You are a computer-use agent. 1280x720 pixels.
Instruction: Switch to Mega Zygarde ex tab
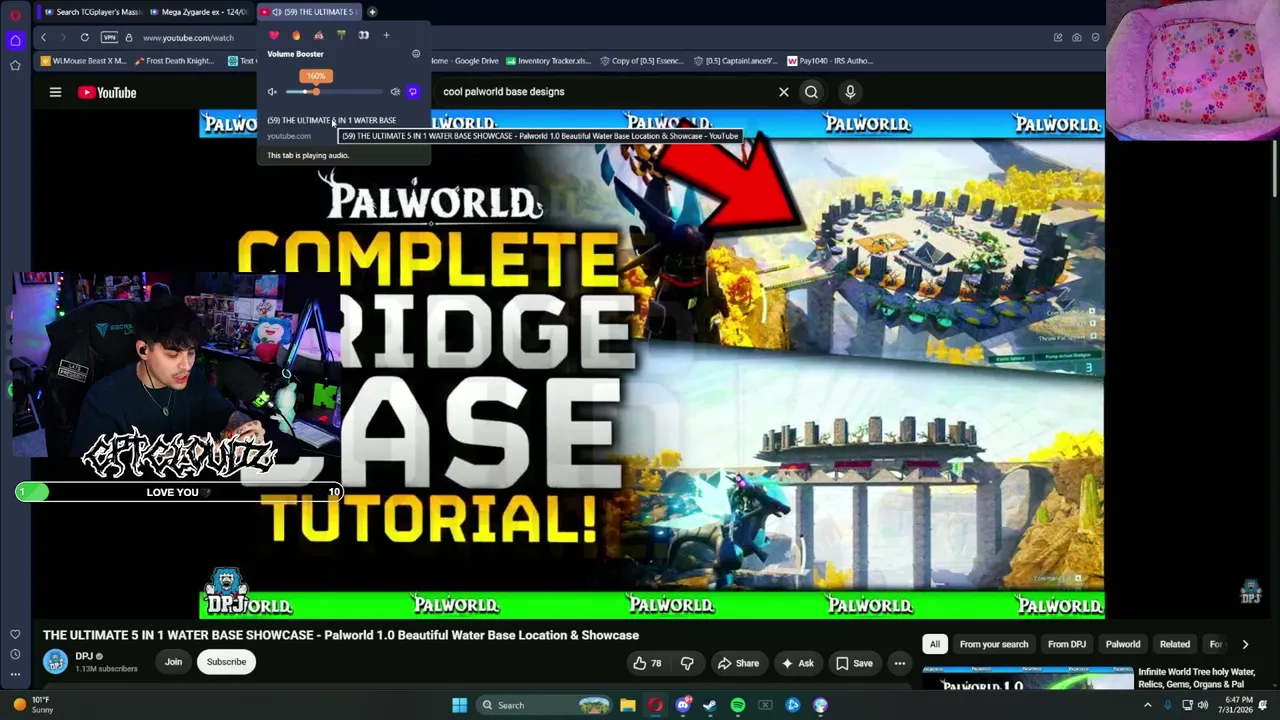click(198, 12)
